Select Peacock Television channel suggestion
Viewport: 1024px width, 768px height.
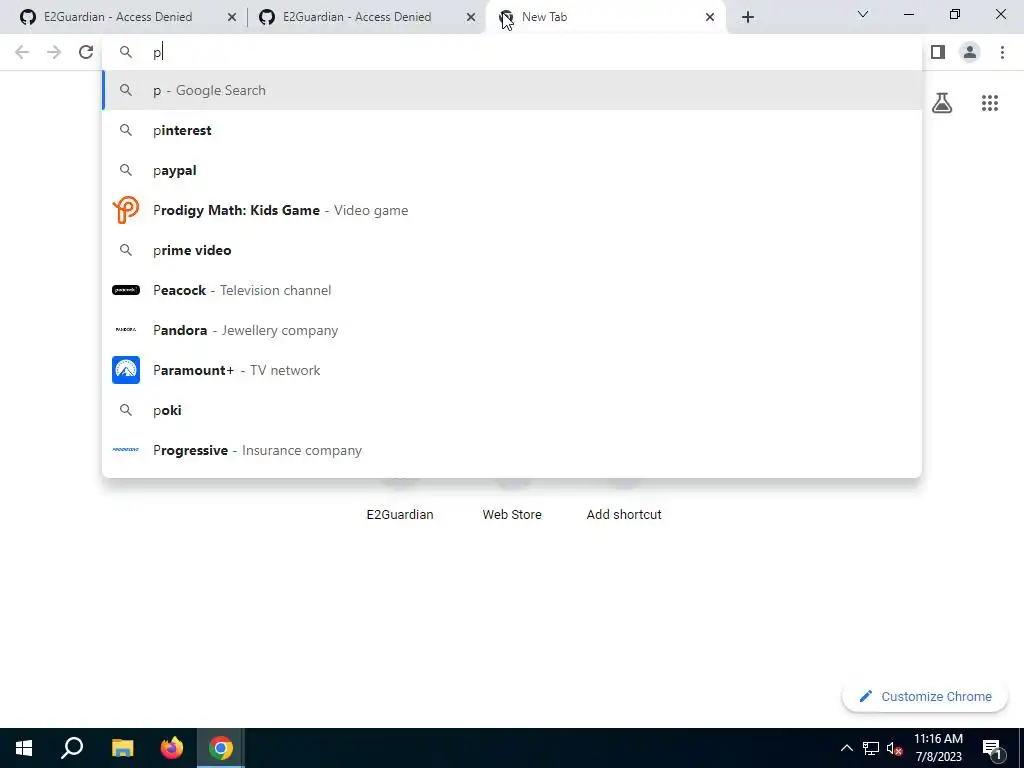512,290
